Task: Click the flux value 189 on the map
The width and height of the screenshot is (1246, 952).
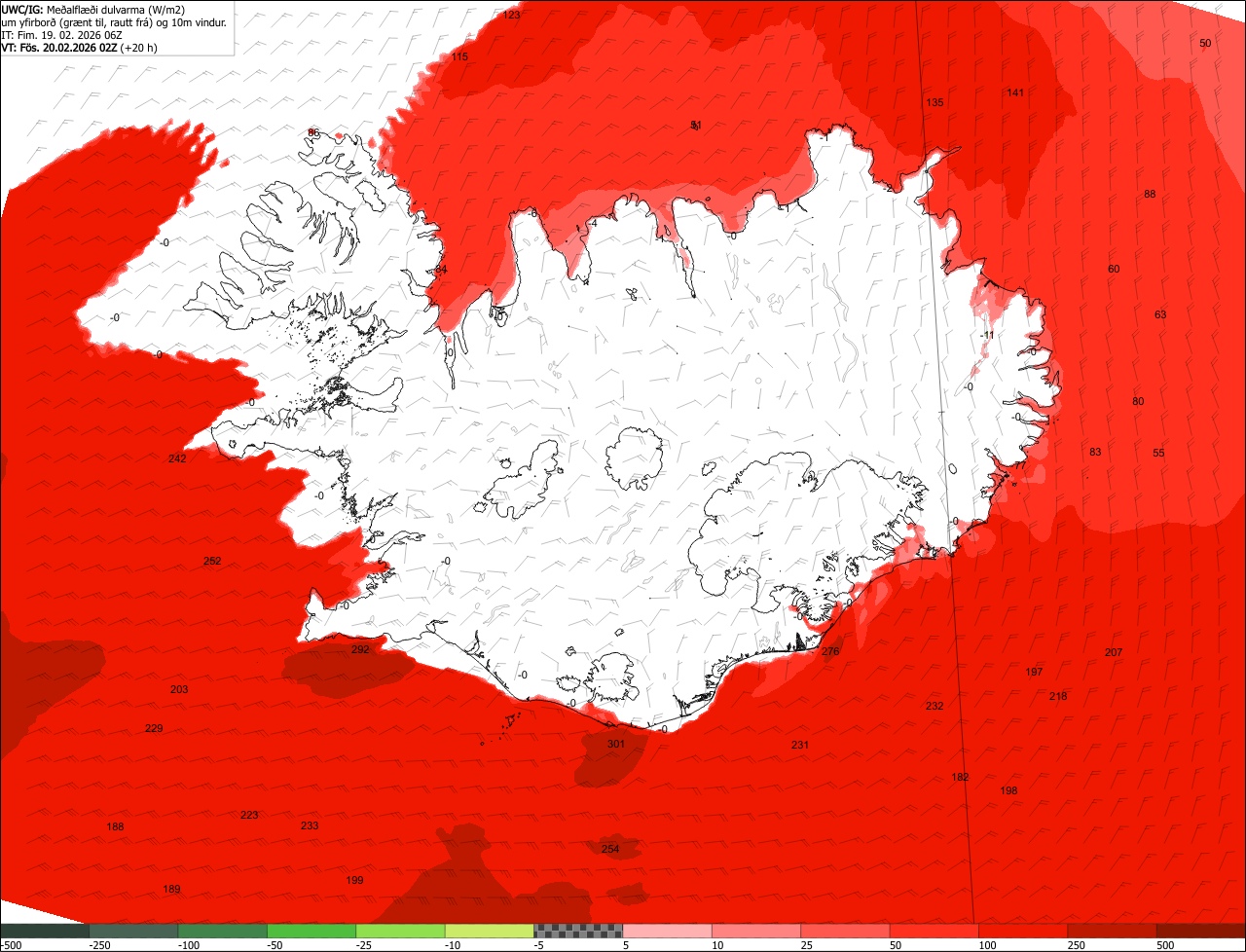Action: tap(171, 889)
